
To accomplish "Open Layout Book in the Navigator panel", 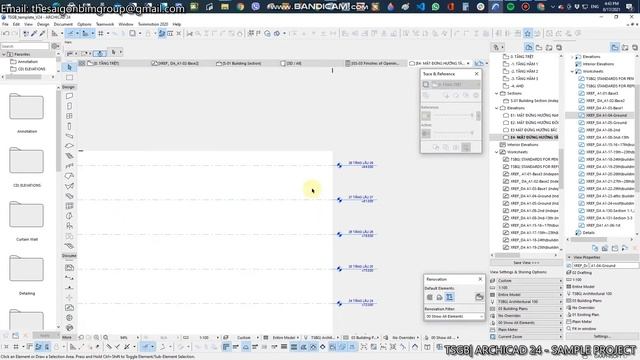I will pyautogui.click(x=549, y=47).
